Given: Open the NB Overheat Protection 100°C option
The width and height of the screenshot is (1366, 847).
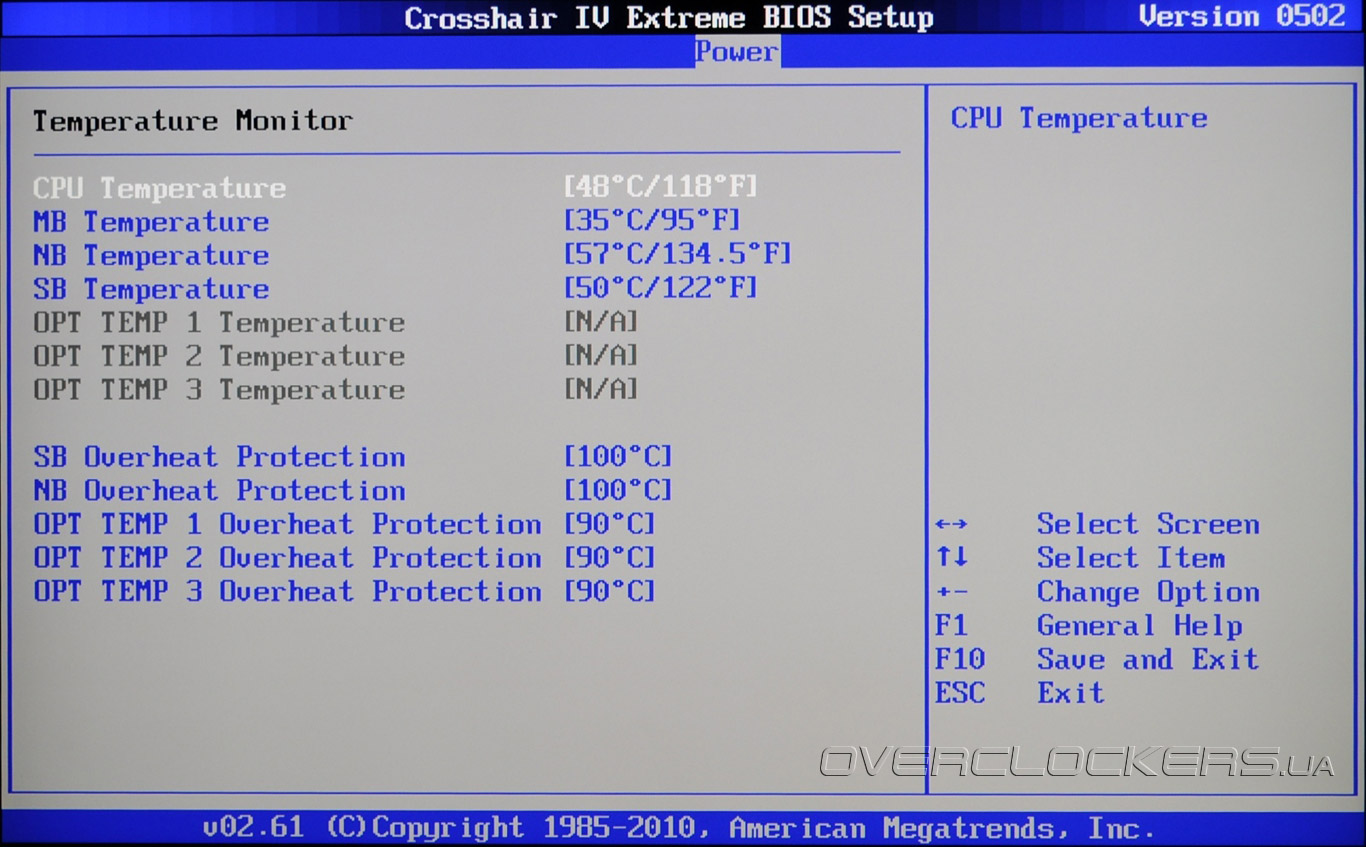Looking at the screenshot, I should (618, 491).
